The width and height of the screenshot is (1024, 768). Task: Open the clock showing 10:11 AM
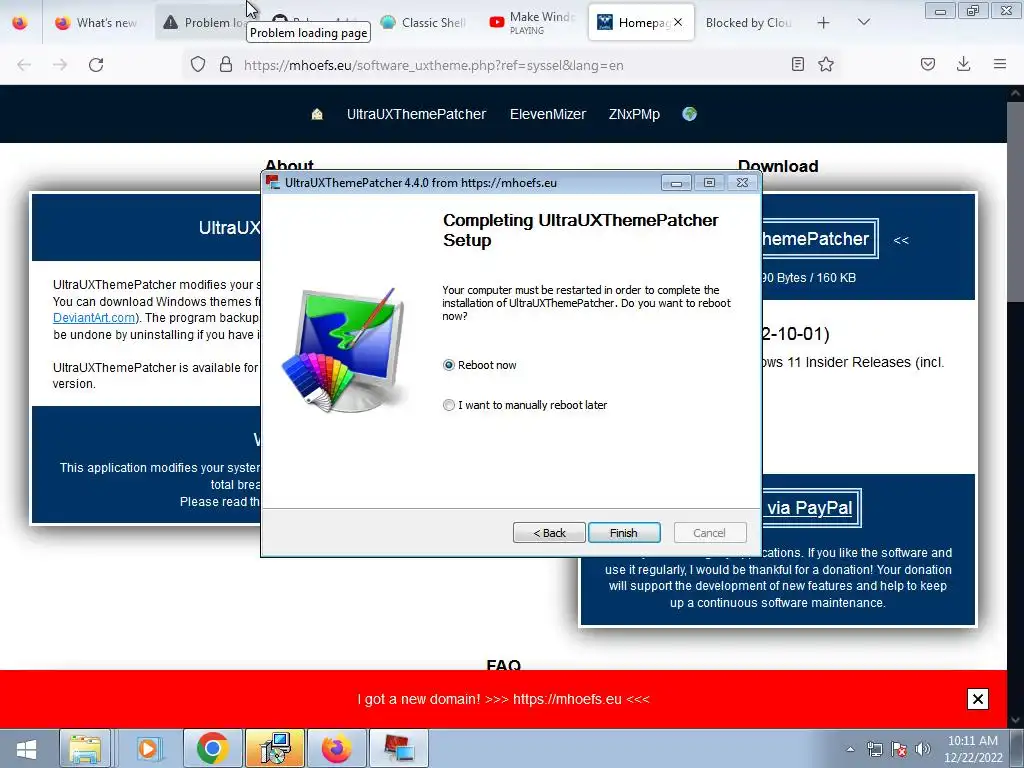(972, 749)
